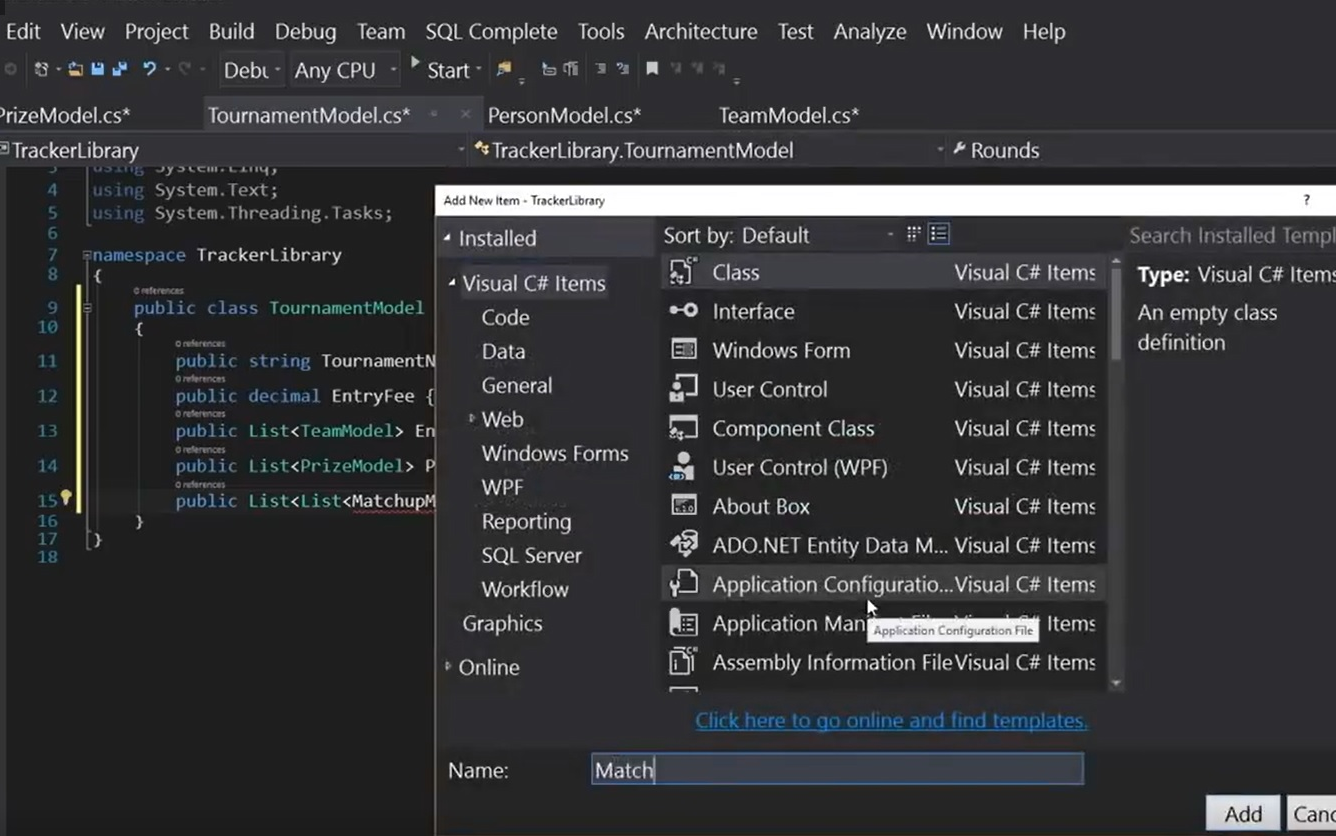Click the Add button
1336x836 pixels.
(1242, 814)
